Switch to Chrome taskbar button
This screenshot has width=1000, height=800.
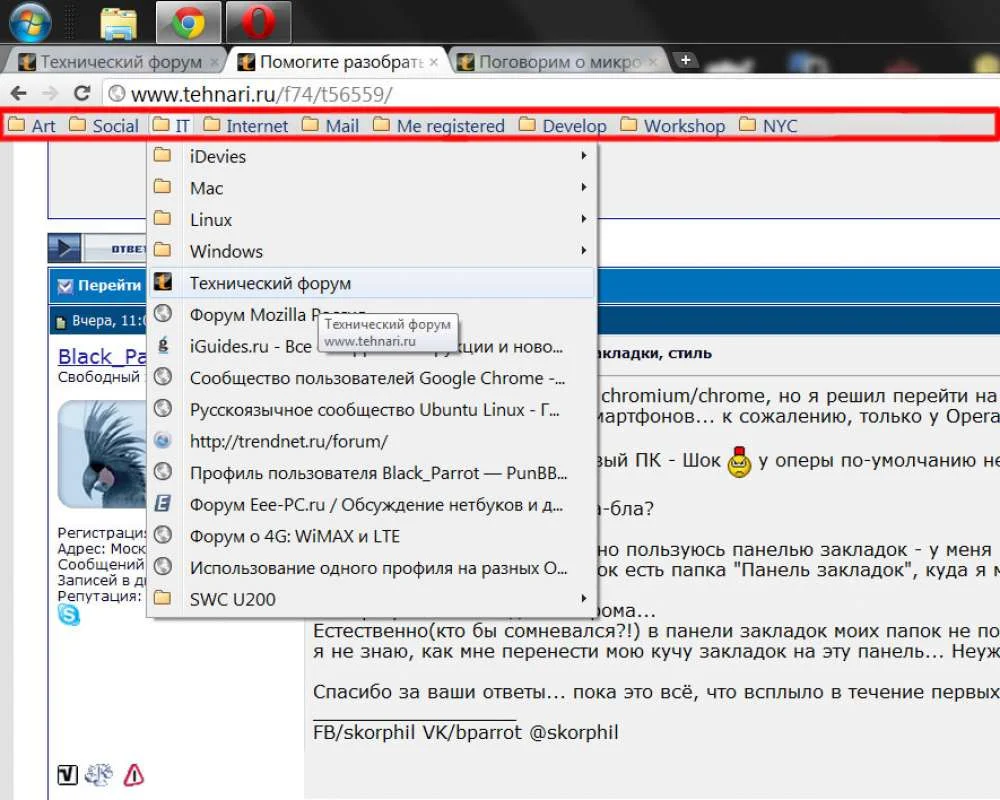(189, 23)
